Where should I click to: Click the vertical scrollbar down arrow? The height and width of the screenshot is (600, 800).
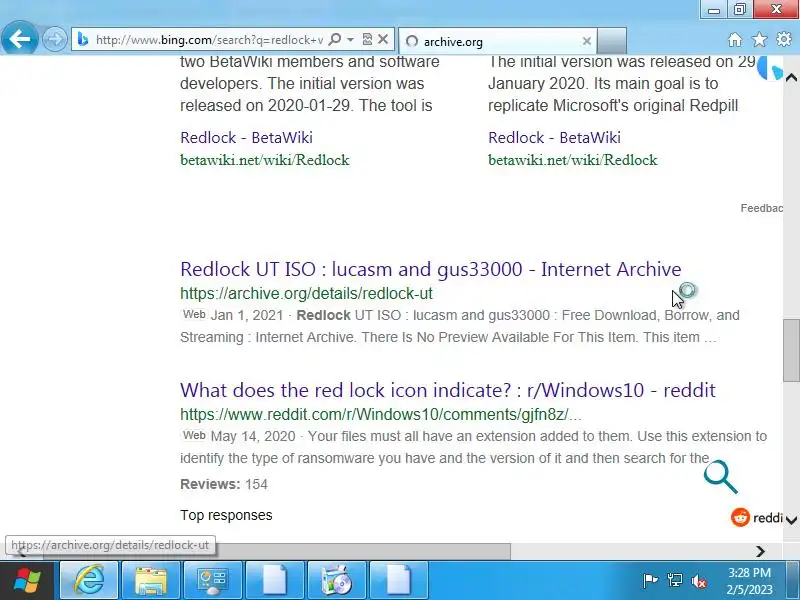791,520
